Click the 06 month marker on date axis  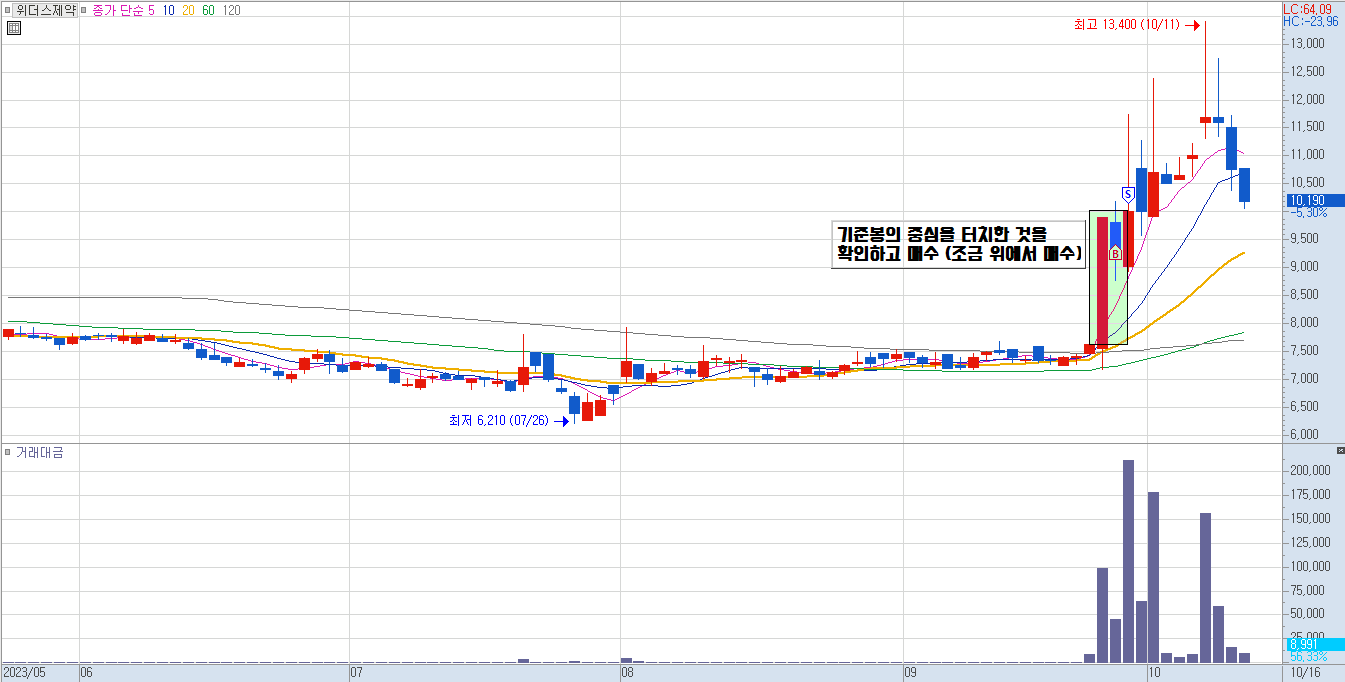pyautogui.click(x=86, y=673)
